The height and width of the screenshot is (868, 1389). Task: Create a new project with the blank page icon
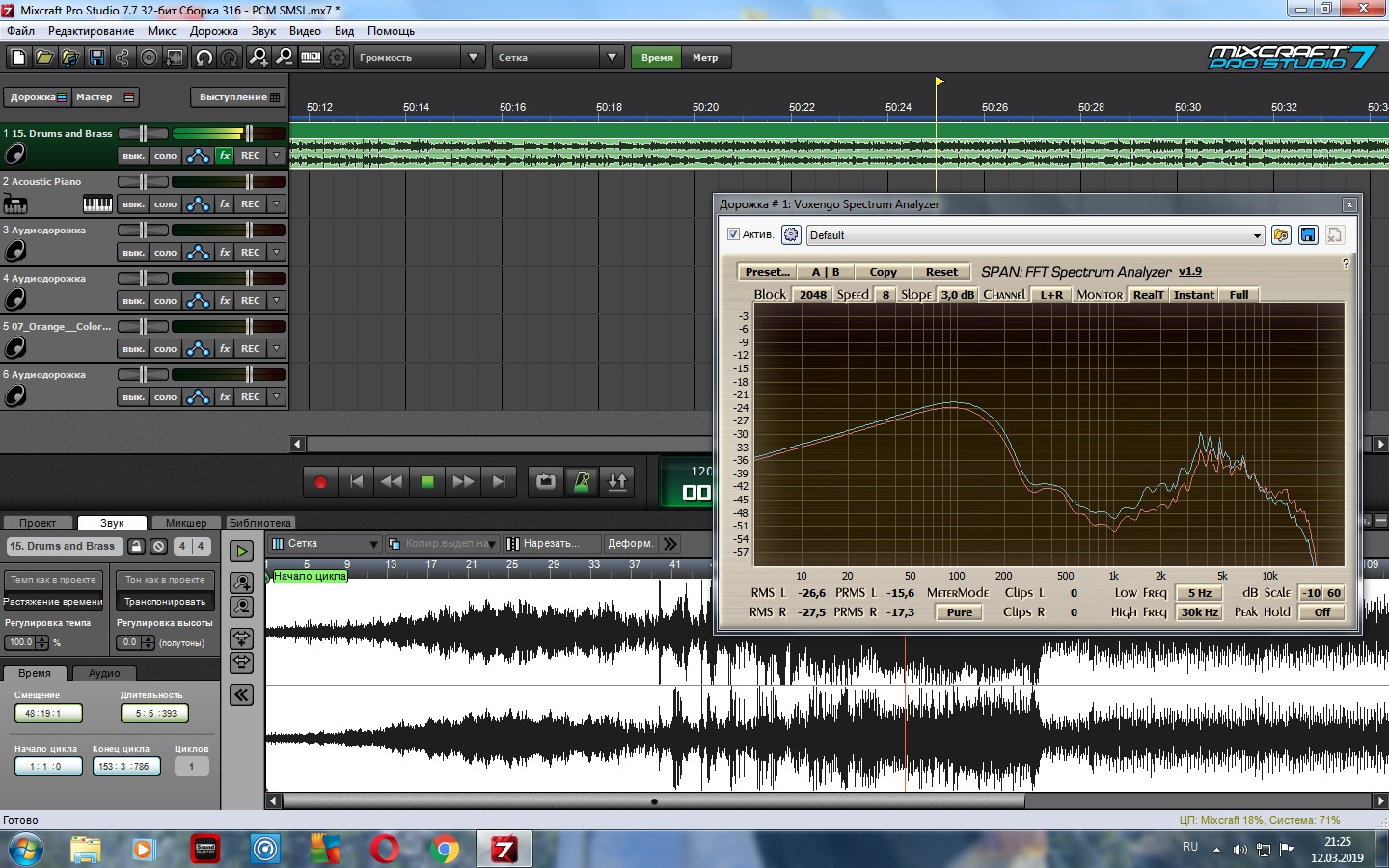point(18,58)
